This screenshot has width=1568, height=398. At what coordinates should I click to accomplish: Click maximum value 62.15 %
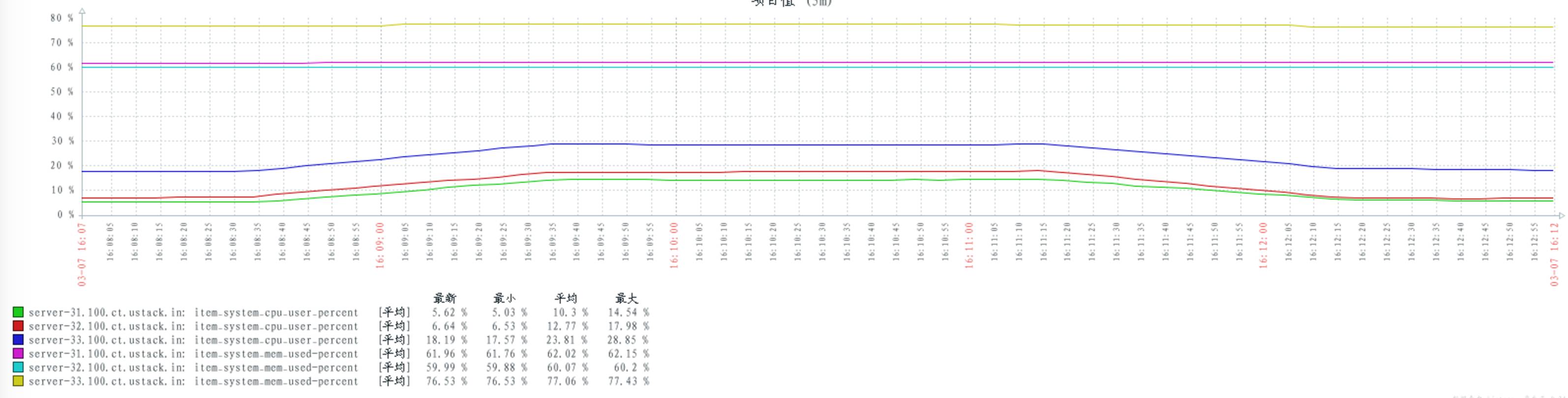click(x=629, y=354)
